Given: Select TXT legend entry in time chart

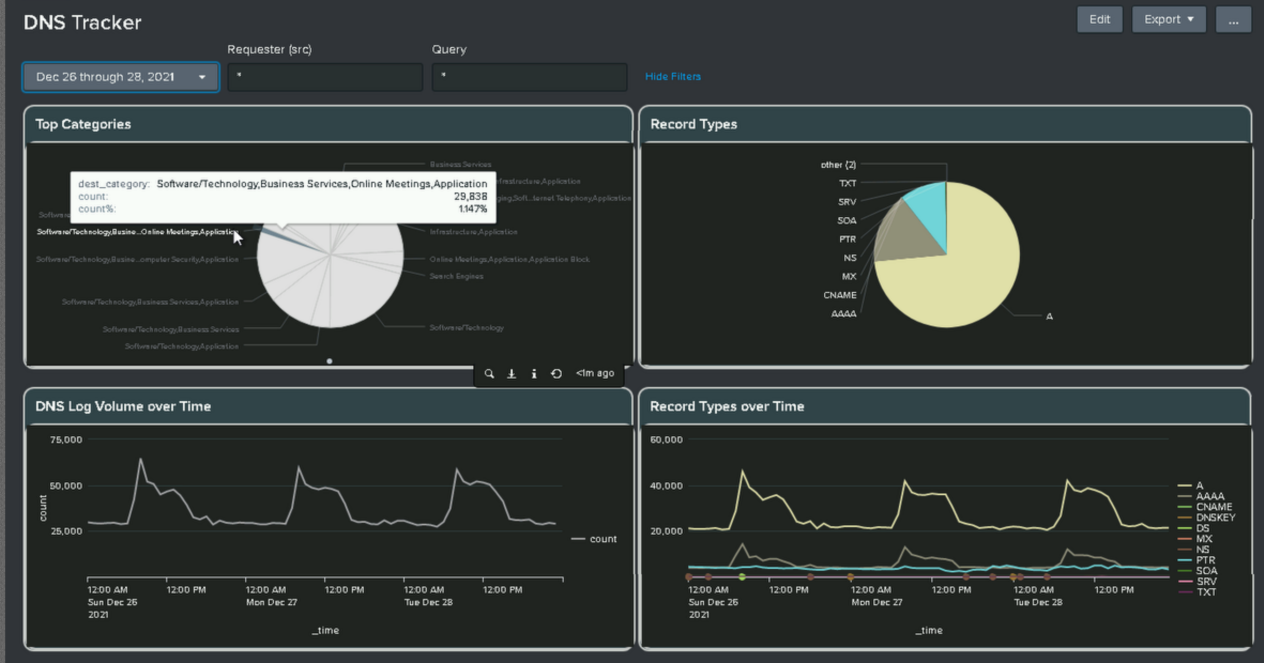Looking at the screenshot, I should pos(1197,593).
